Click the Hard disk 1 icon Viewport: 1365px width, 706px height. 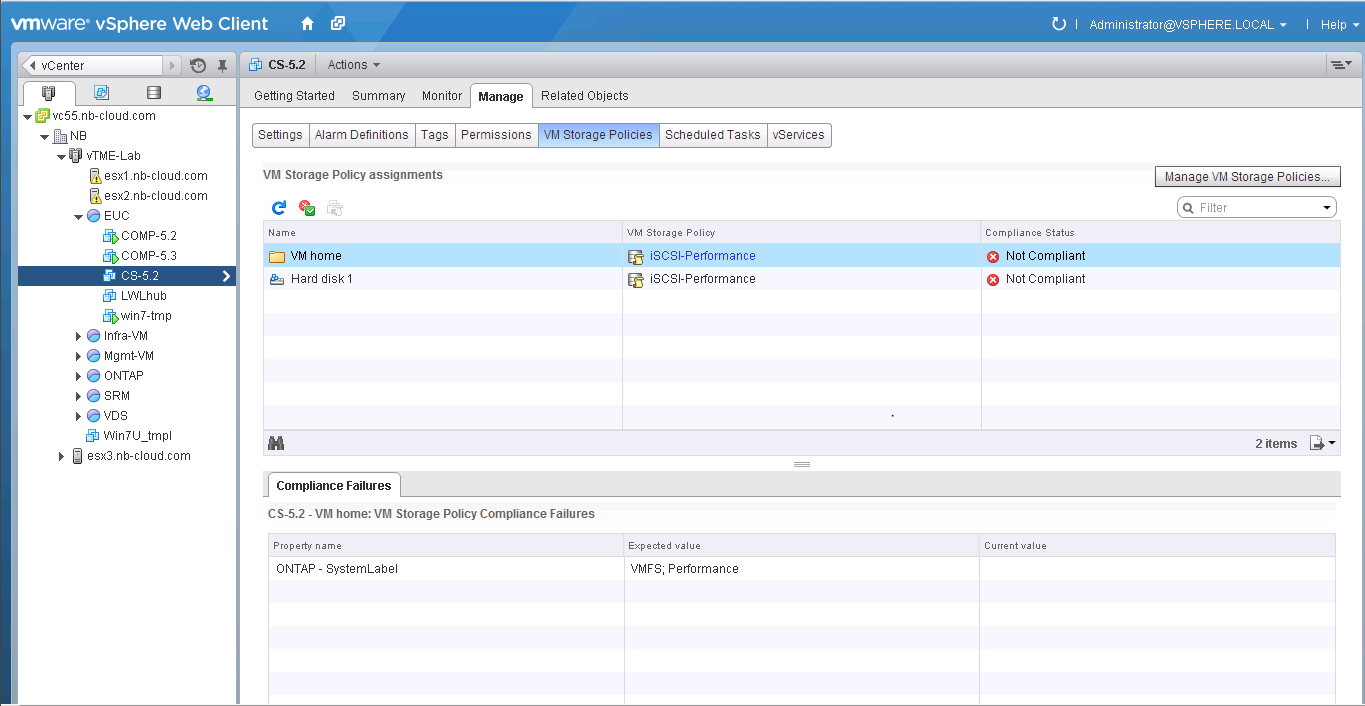pos(277,279)
